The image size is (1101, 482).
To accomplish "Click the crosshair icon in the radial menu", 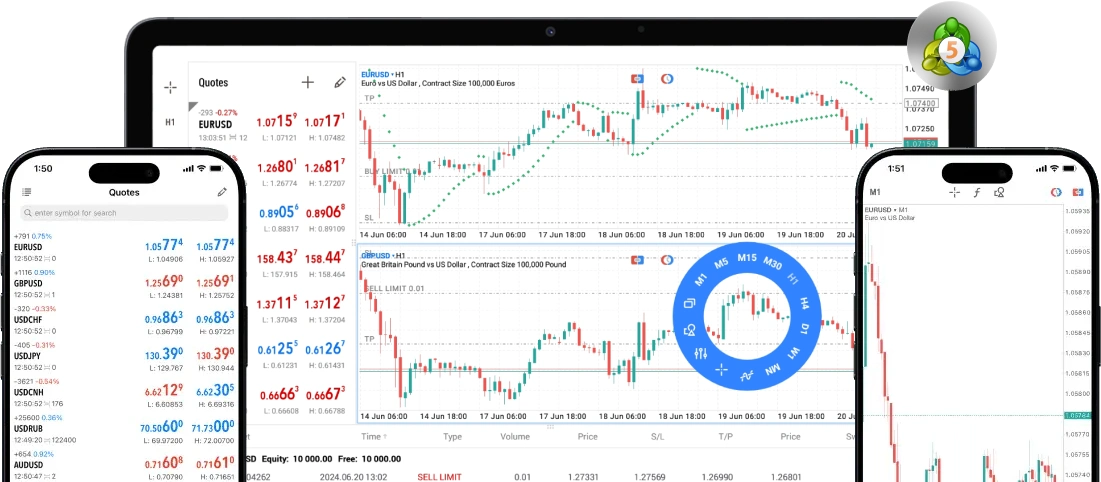I will (720, 369).
